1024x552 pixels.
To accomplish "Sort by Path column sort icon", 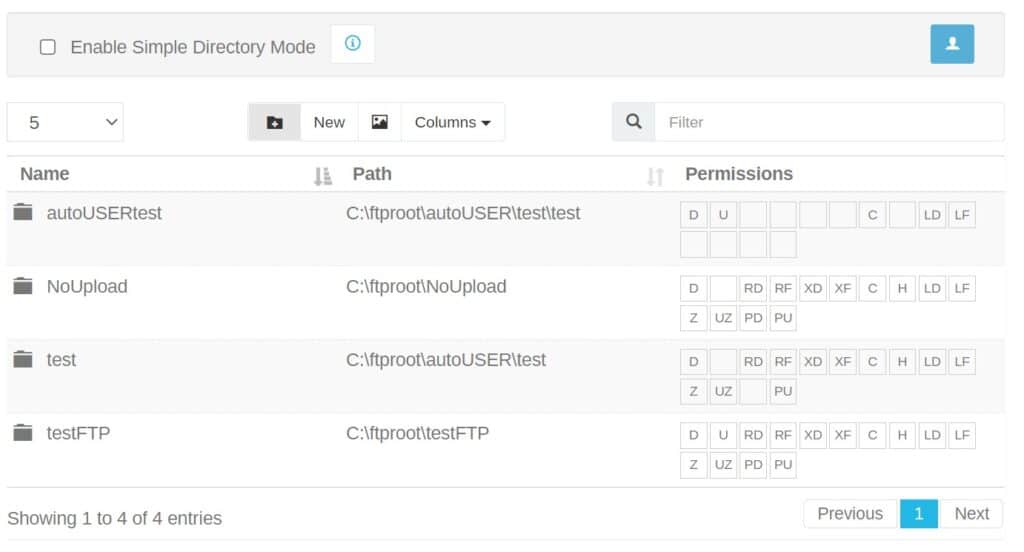I will click(x=655, y=176).
